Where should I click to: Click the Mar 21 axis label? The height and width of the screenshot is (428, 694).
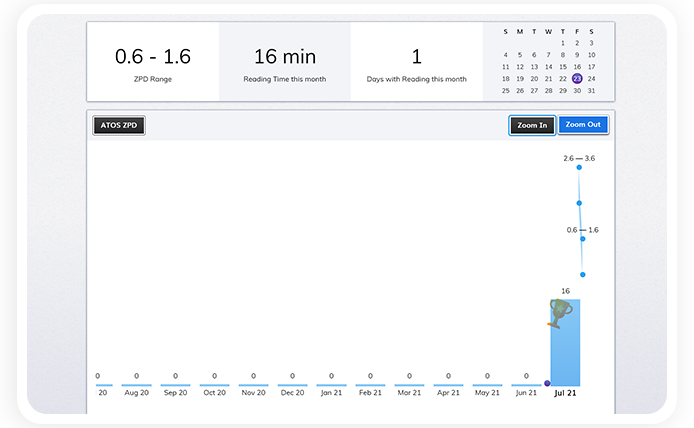409,393
